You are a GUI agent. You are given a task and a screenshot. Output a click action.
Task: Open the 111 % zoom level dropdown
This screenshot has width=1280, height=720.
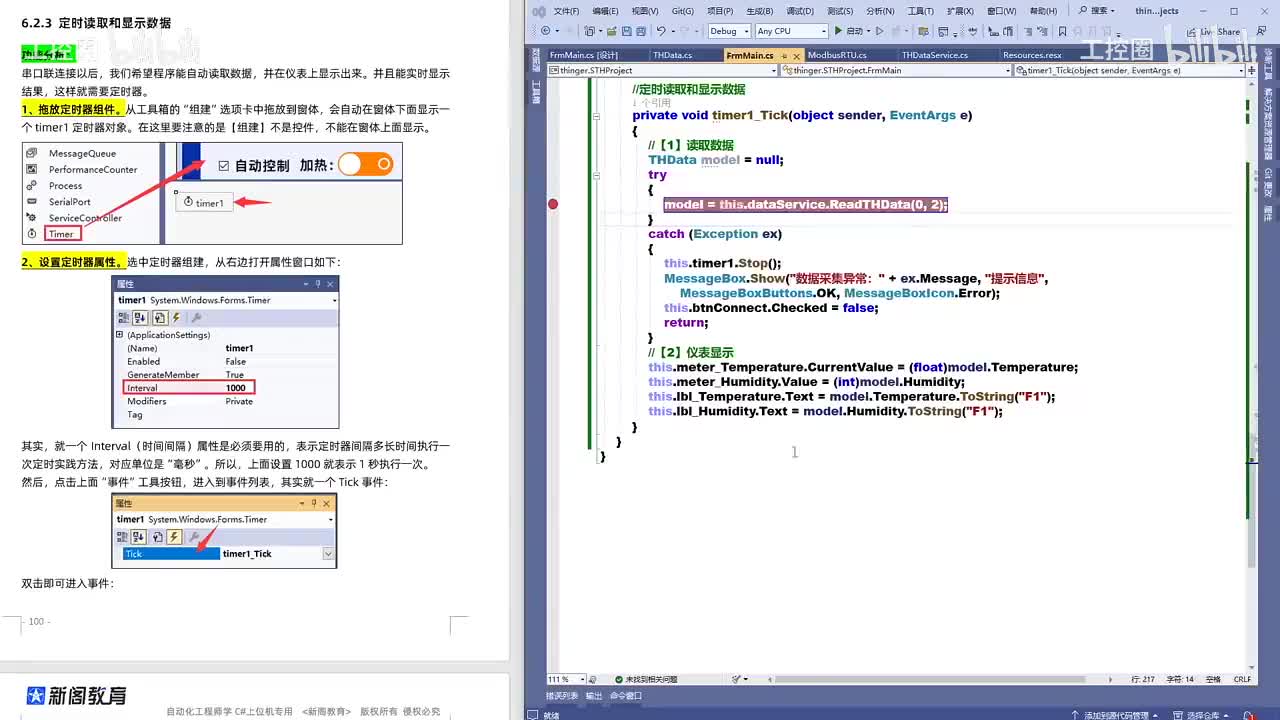565,679
